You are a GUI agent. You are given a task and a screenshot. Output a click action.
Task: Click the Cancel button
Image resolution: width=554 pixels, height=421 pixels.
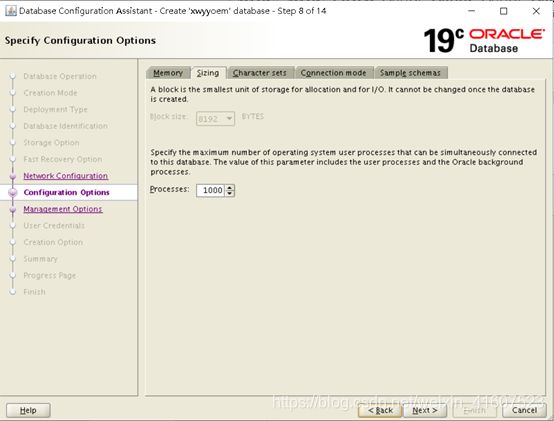pos(524,410)
